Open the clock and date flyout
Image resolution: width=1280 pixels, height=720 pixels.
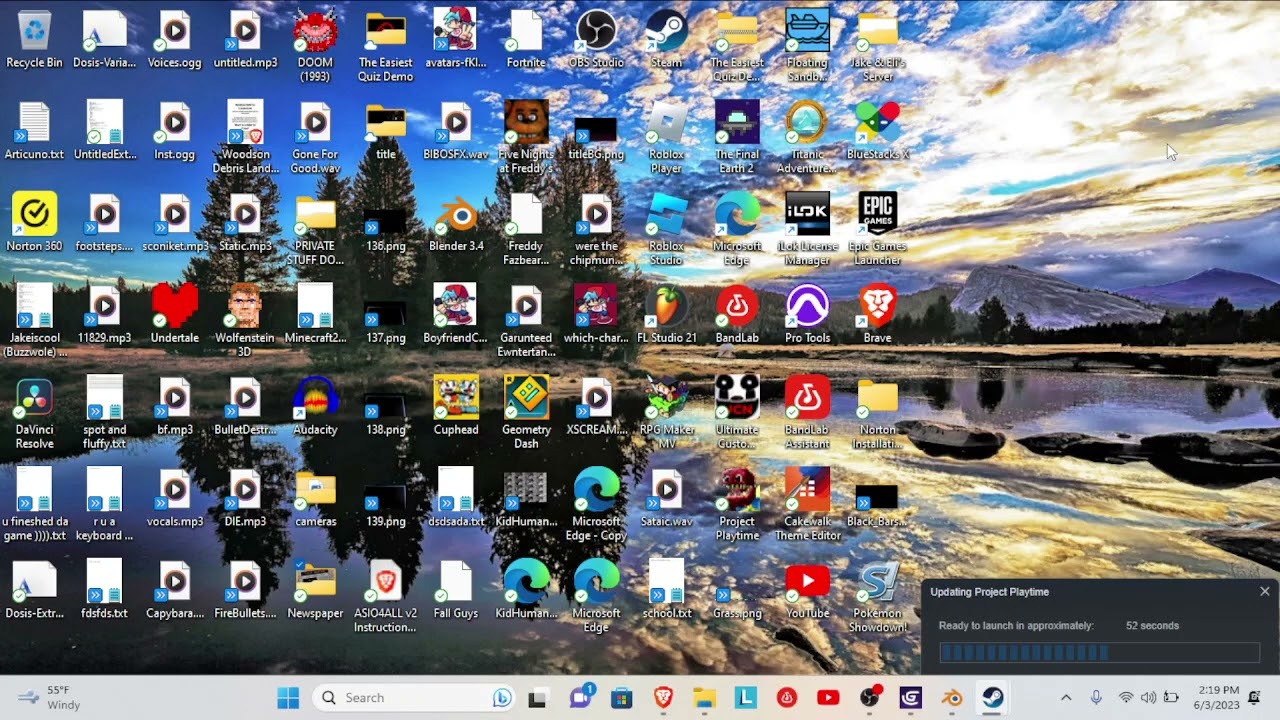[1215, 698]
